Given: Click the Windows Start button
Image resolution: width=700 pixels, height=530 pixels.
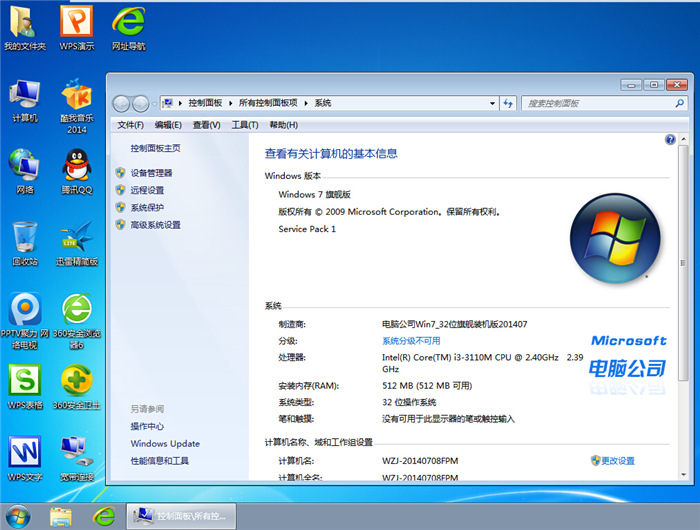Looking at the screenshot, I should tap(18, 516).
